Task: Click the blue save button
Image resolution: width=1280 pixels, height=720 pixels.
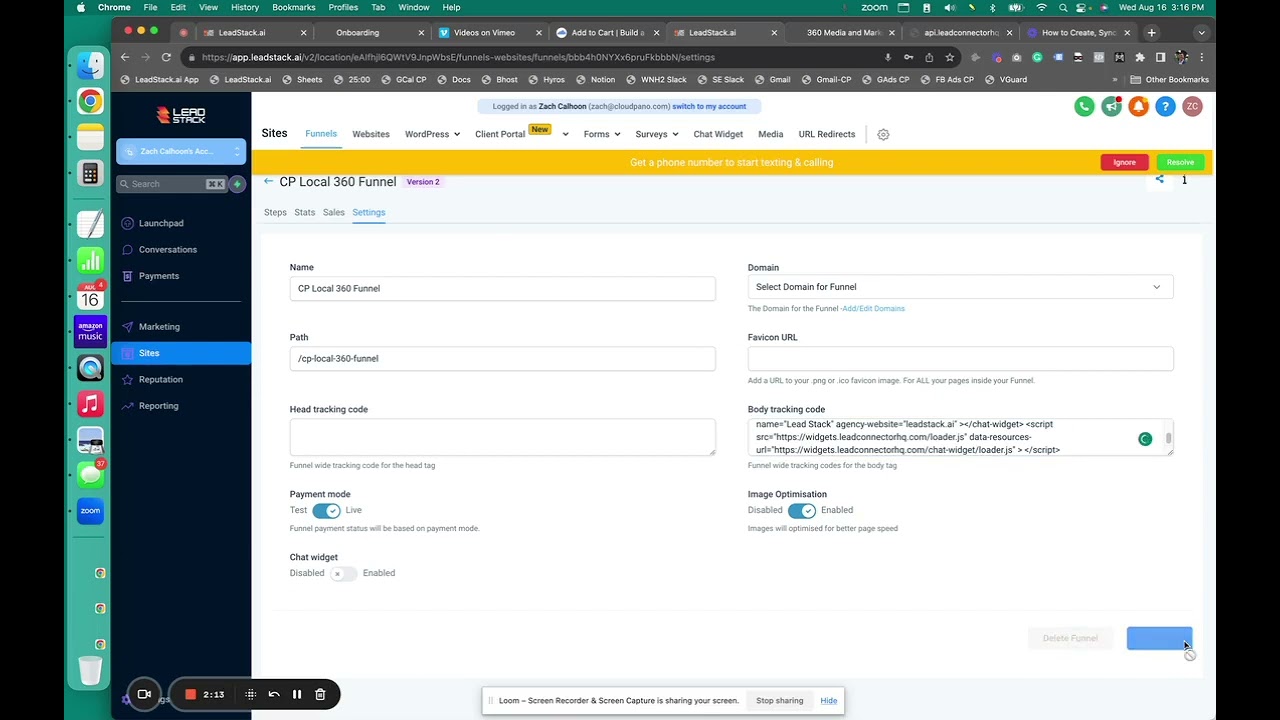Action: tap(1159, 638)
